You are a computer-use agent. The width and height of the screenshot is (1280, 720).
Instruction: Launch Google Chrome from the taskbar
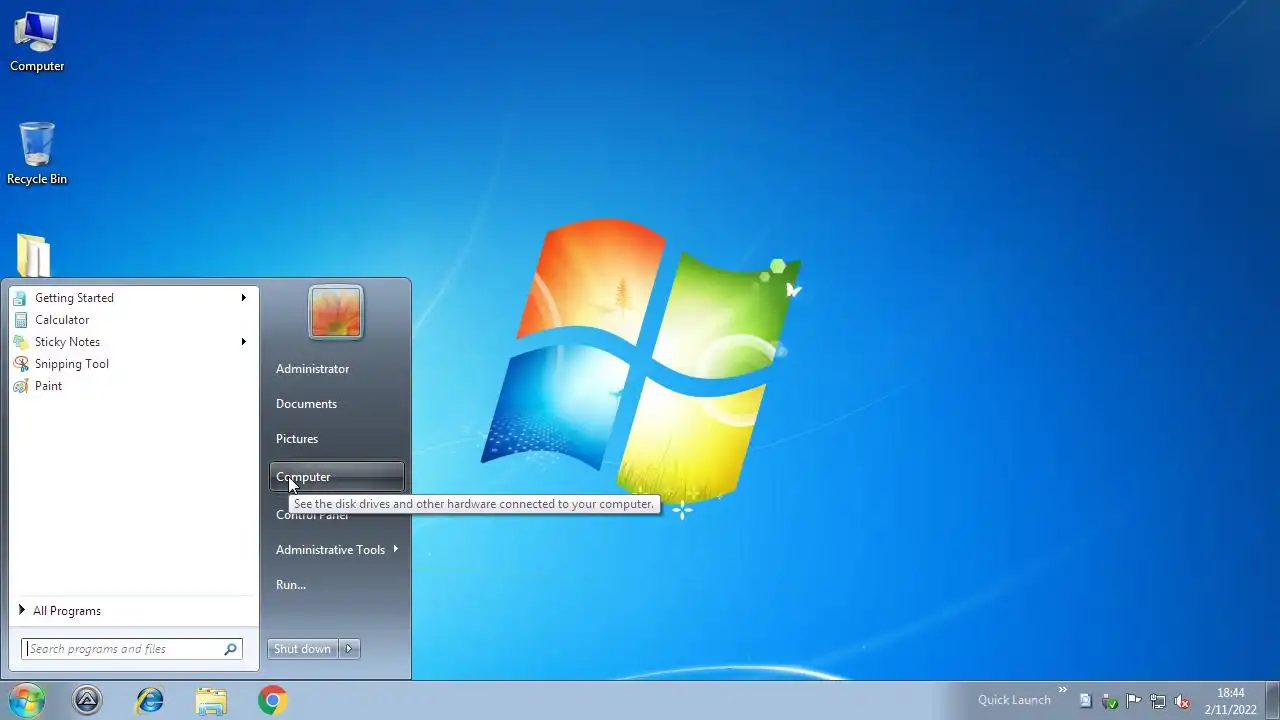[272, 700]
